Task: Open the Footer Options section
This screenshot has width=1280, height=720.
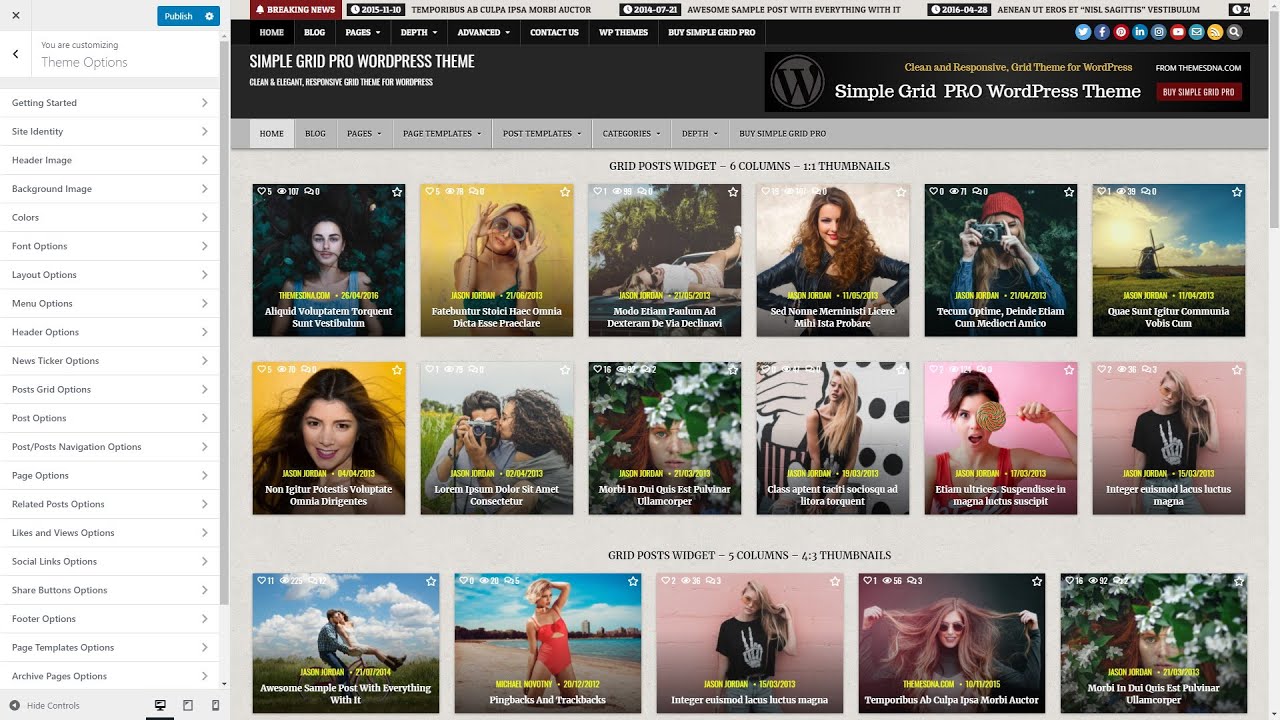Action: (110, 619)
